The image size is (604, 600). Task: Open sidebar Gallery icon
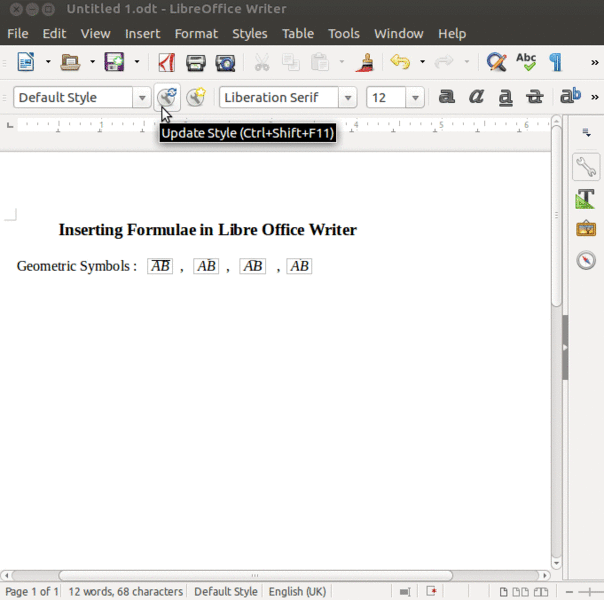click(586, 229)
